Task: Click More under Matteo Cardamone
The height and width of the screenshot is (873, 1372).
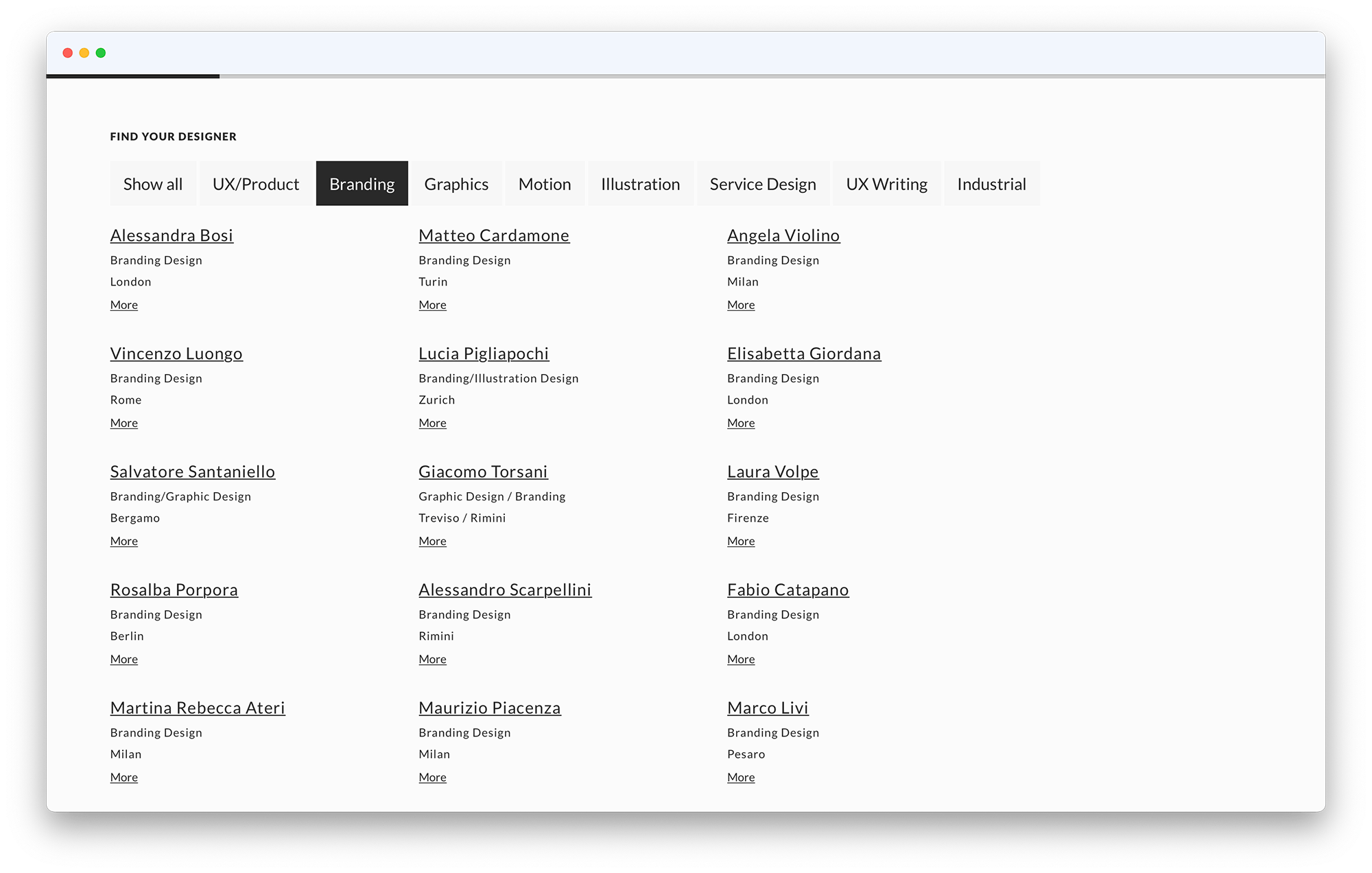Action: pyautogui.click(x=433, y=305)
